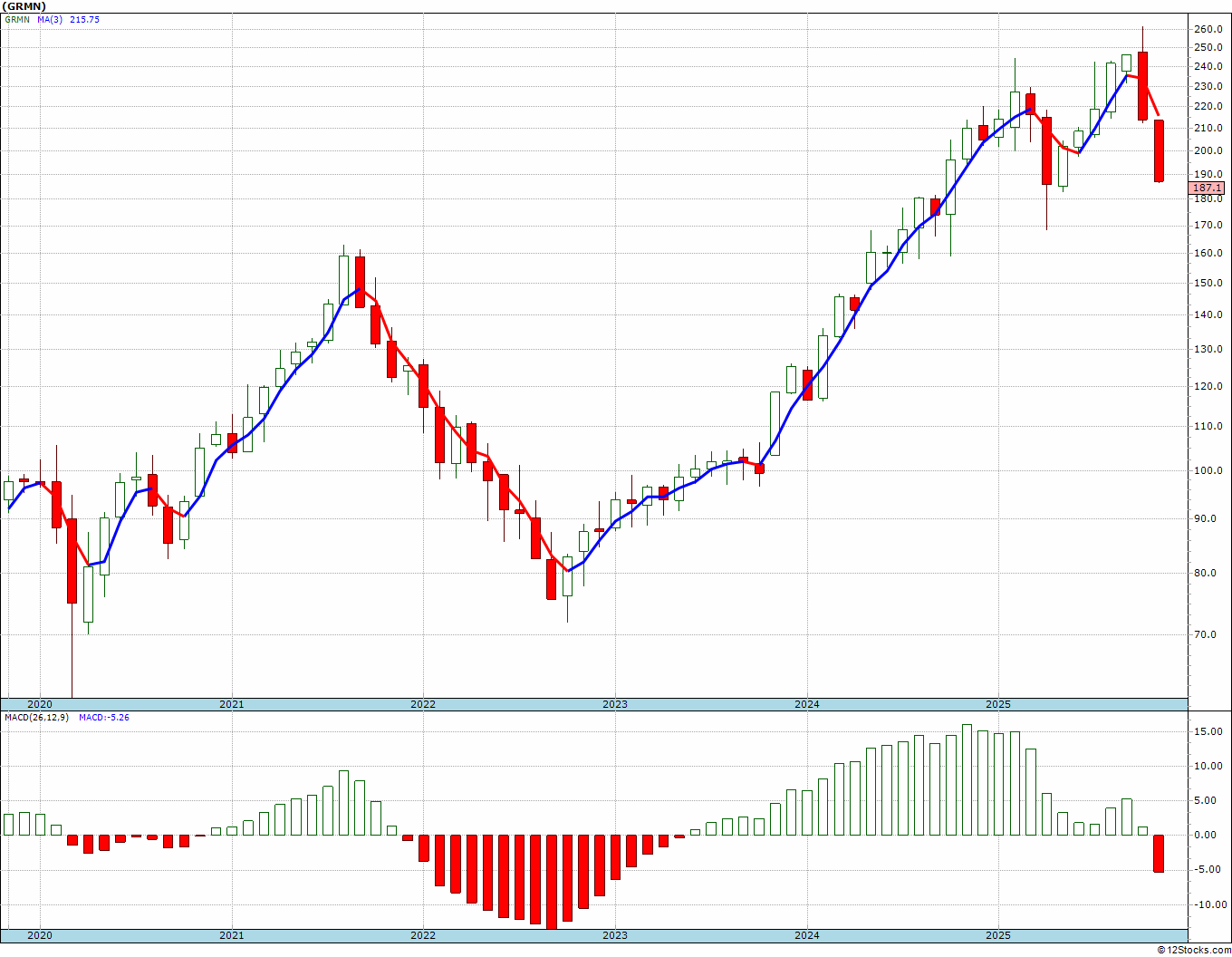Click the 110.0 price axis label

click(1208, 426)
